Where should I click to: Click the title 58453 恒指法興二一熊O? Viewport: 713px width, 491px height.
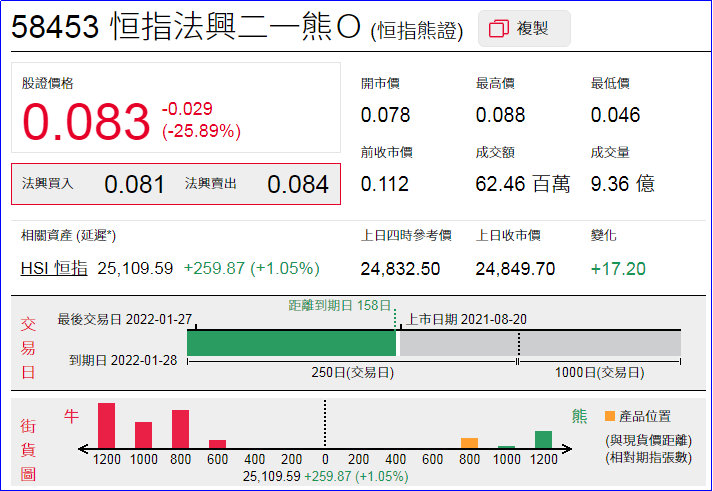click(x=186, y=27)
